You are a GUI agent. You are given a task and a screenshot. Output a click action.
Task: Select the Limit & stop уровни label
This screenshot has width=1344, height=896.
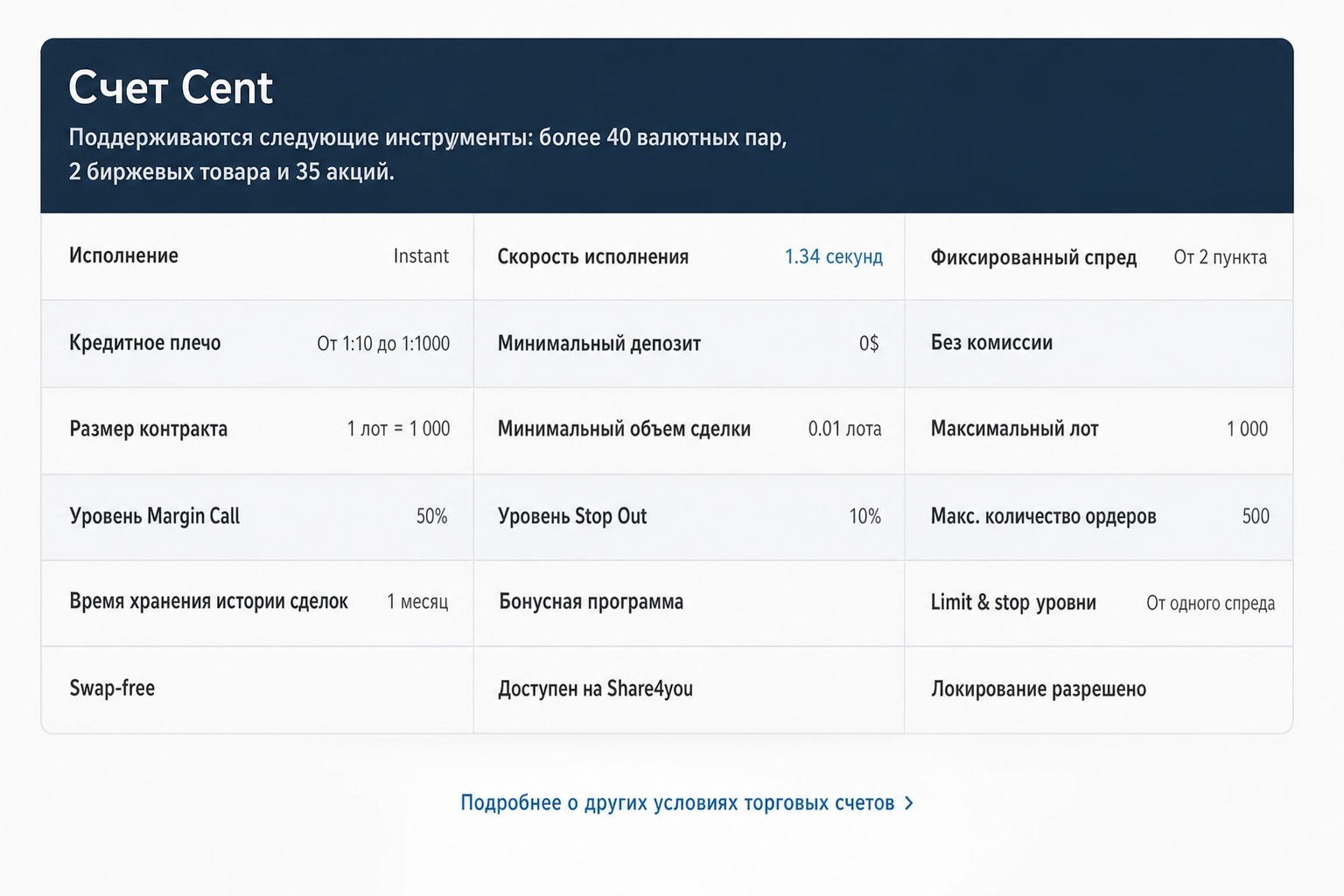(x=1013, y=603)
